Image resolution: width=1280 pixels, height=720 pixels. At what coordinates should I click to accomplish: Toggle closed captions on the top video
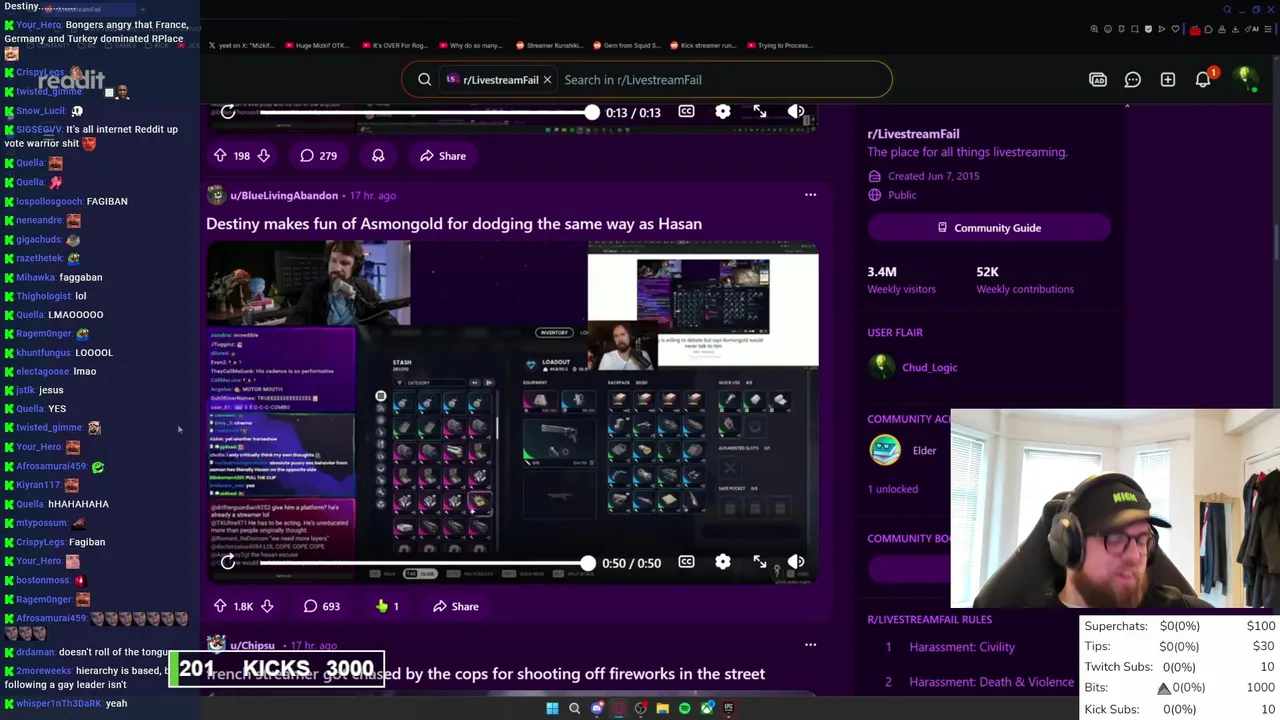pos(686,112)
